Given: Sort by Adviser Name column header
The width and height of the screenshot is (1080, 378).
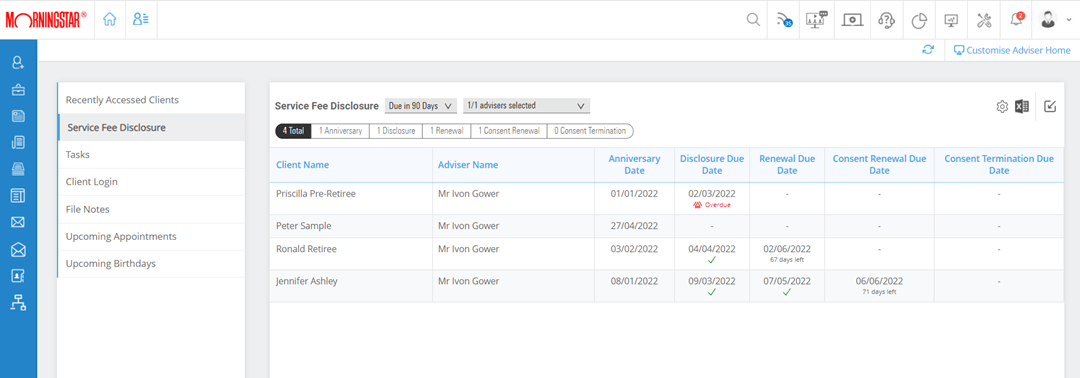Looking at the screenshot, I should coord(468,165).
